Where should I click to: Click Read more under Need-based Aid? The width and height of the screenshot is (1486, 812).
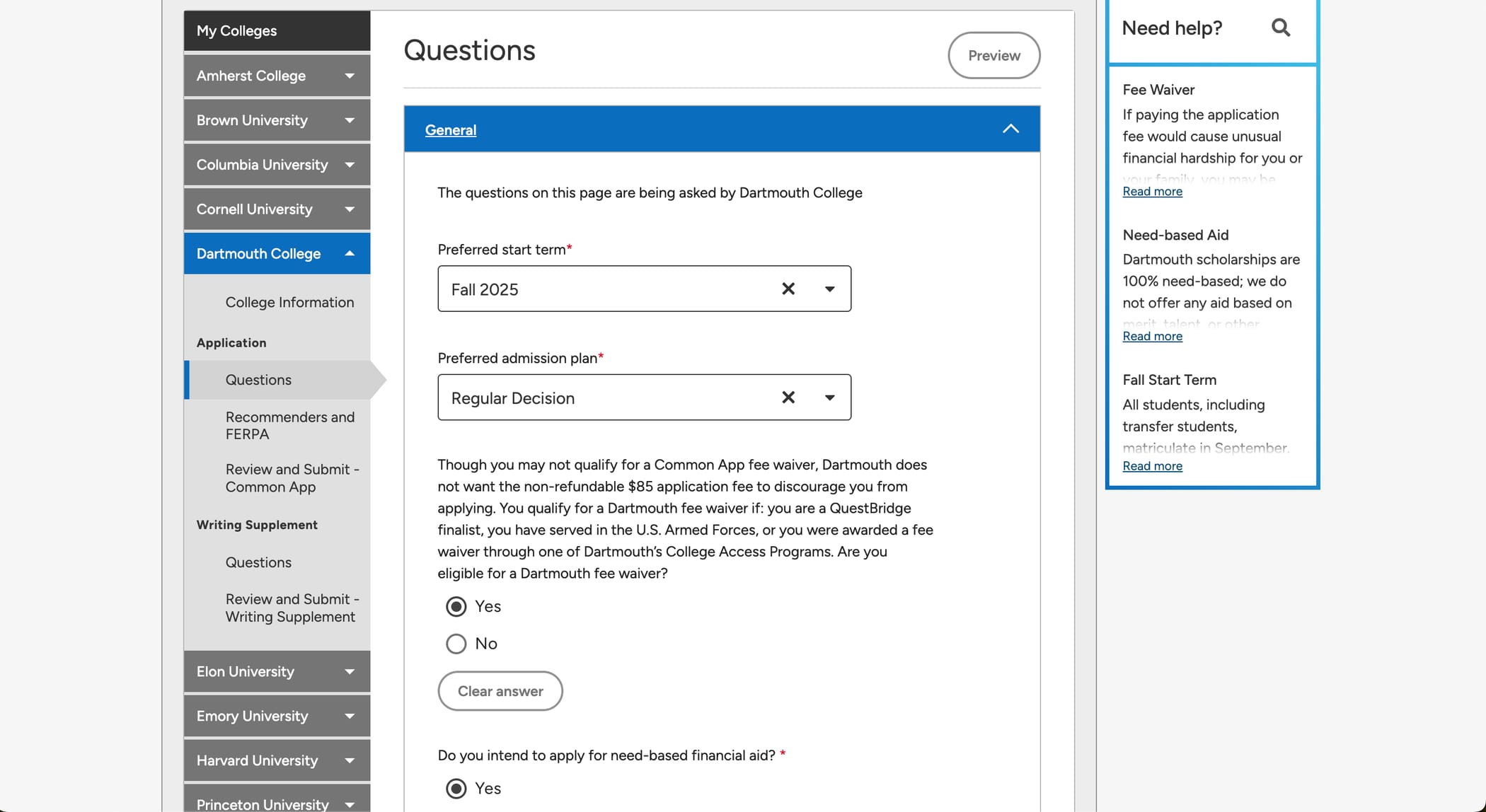click(1152, 336)
